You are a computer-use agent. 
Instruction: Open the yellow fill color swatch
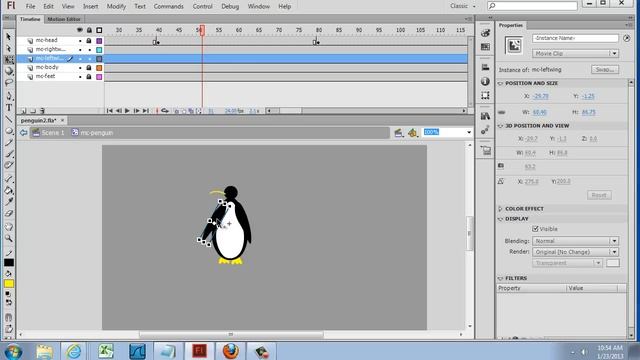tap(9, 284)
